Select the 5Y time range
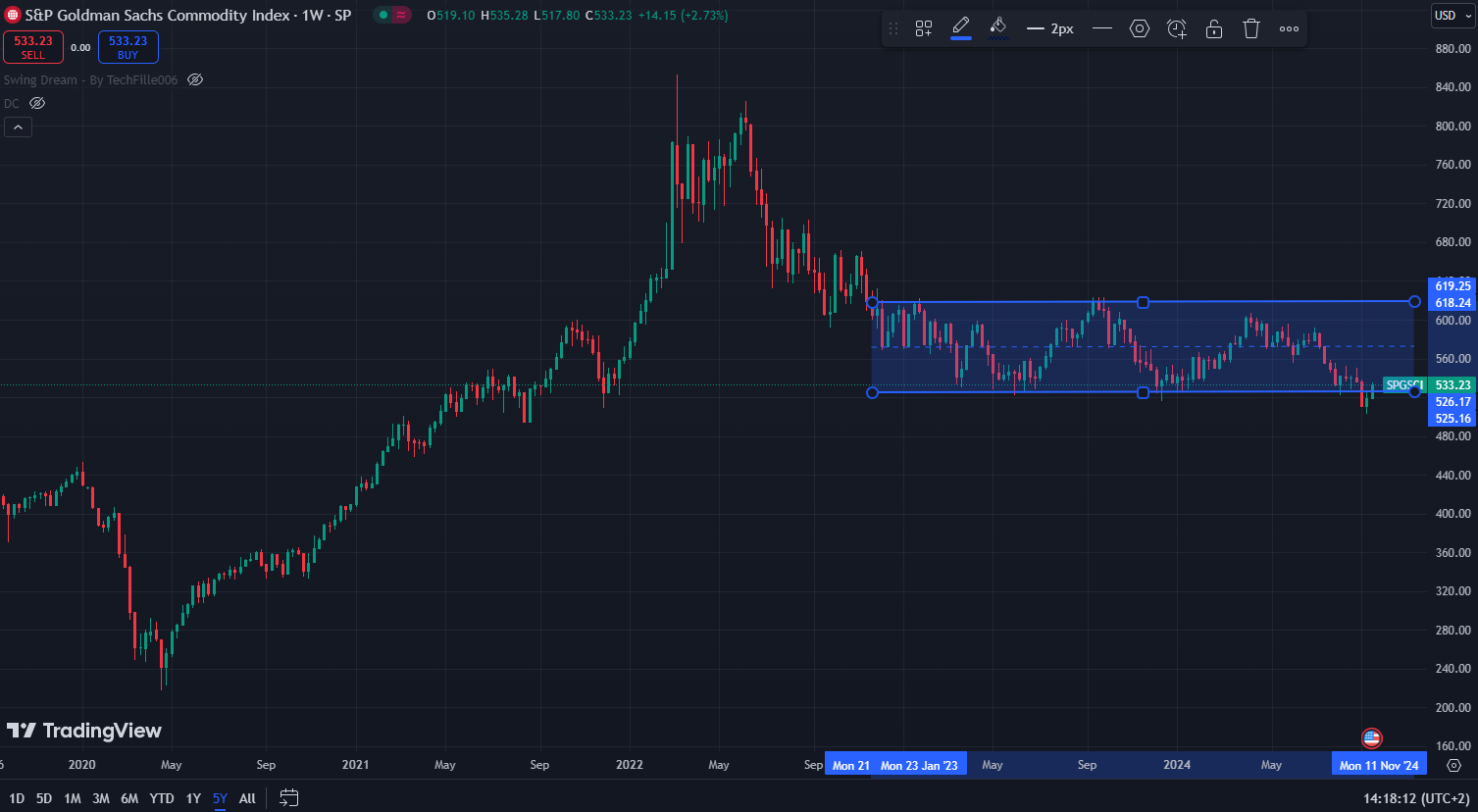The height and width of the screenshot is (812, 1478). click(220, 798)
